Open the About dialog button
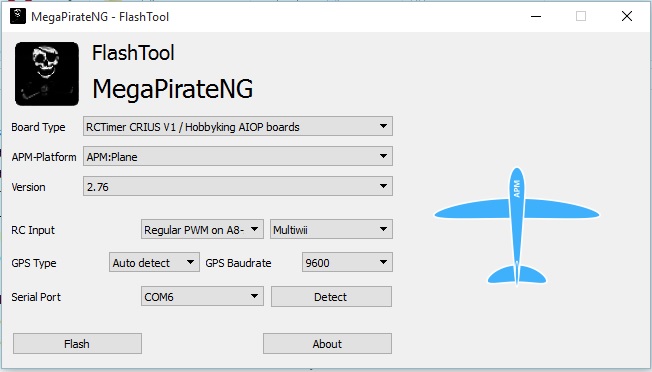 tap(327, 344)
